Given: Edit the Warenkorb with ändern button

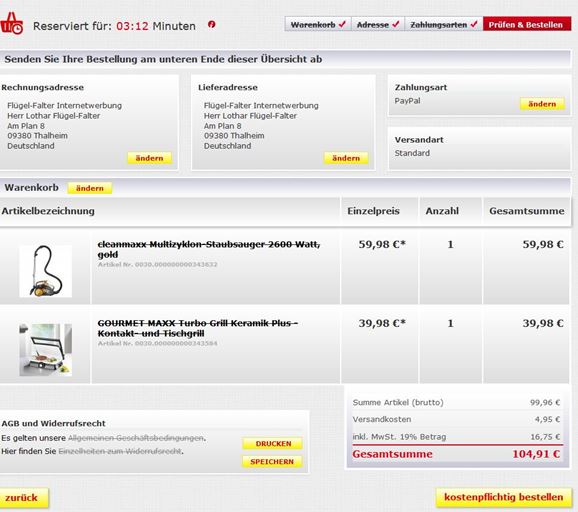Looking at the screenshot, I should [x=90, y=188].
